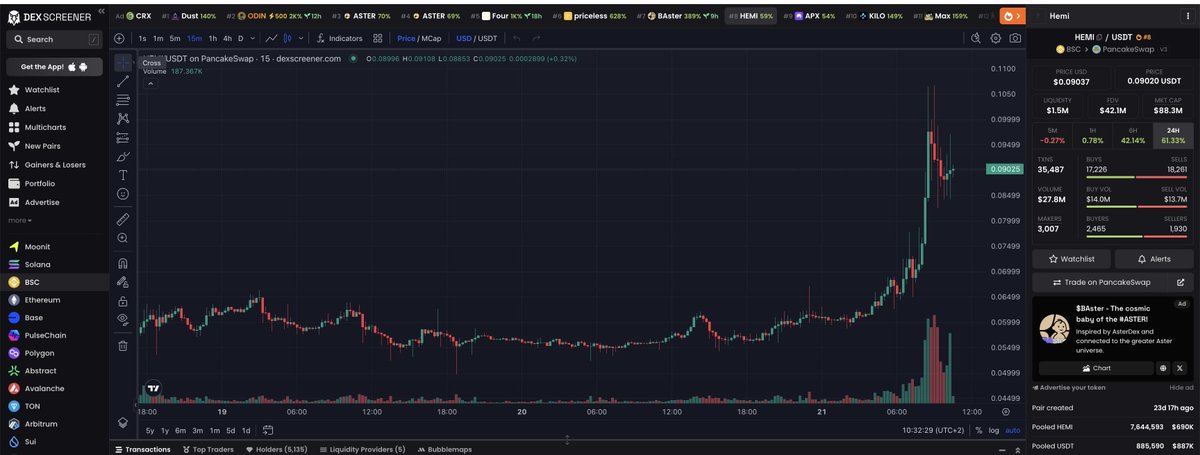
Task: Toggle the log scale option
Action: 993,430
